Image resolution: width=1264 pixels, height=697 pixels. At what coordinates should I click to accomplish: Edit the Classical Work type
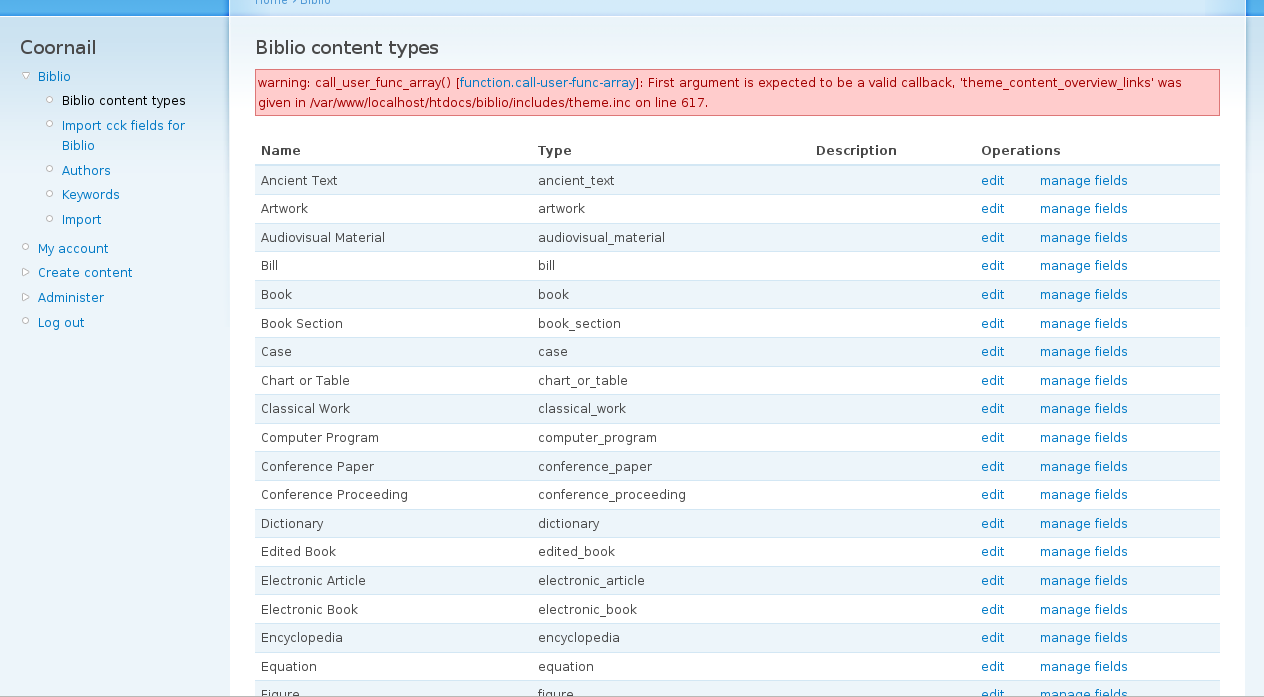coord(992,409)
